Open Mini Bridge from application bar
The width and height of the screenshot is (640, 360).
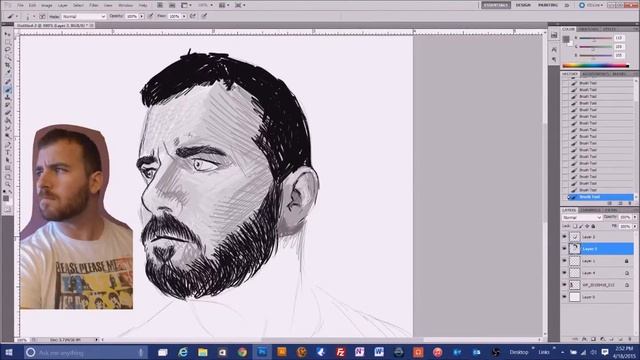point(172,5)
